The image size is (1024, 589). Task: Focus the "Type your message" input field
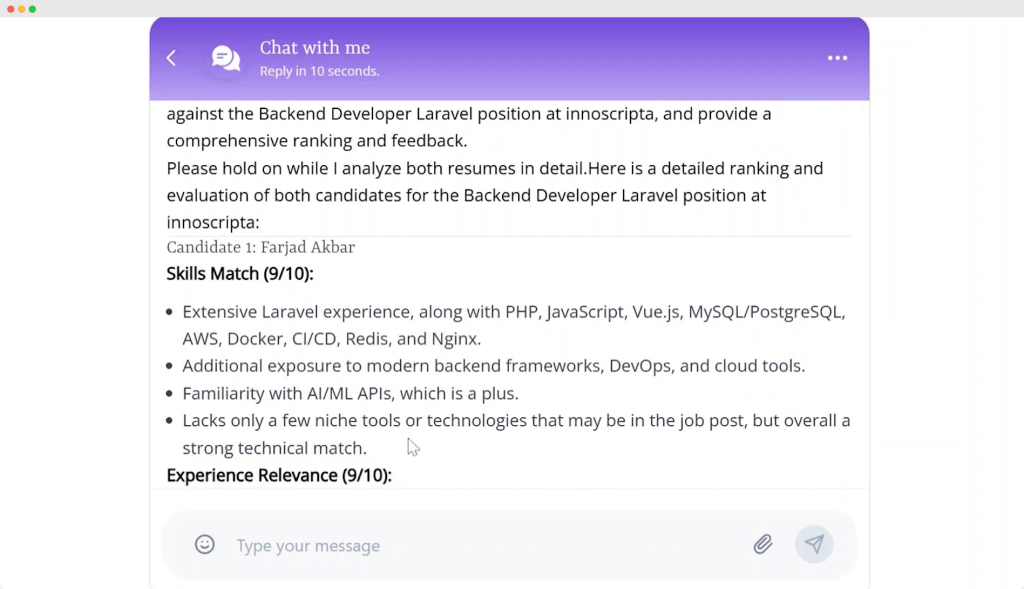point(480,546)
